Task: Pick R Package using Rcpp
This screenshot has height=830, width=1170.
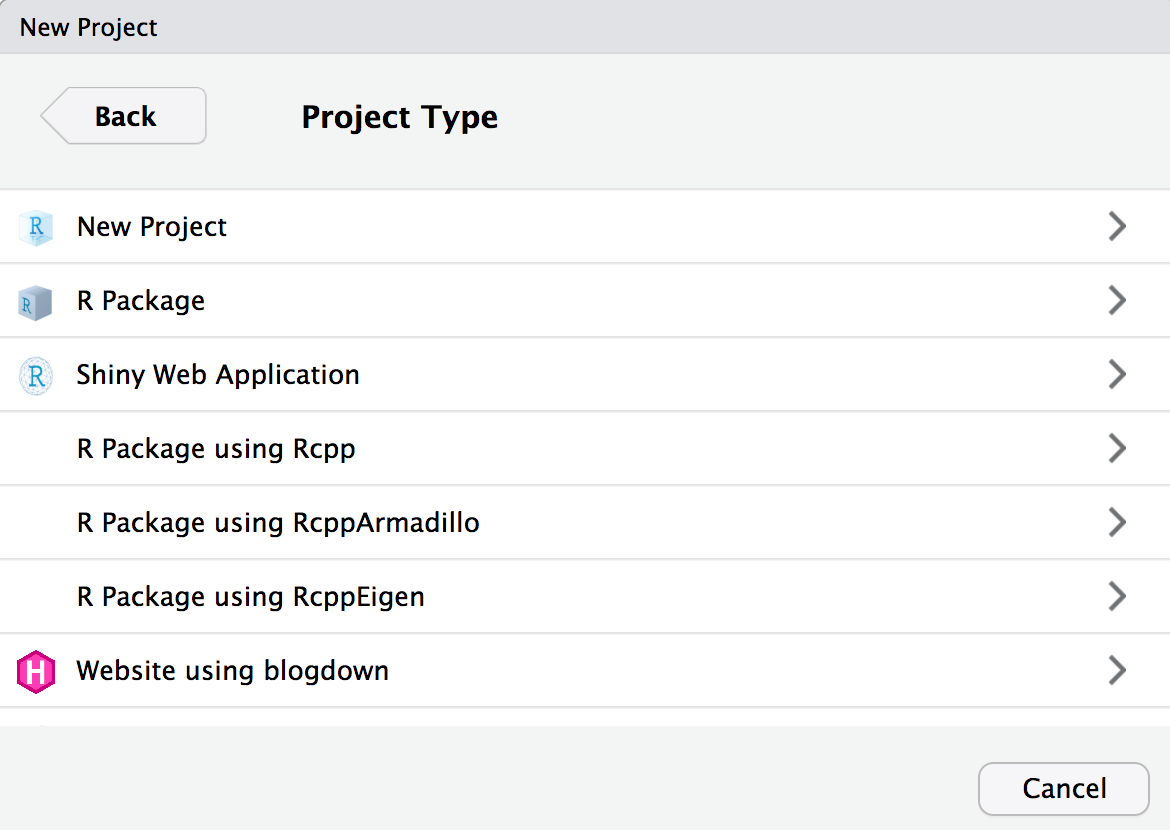Action: click(216, 449)
